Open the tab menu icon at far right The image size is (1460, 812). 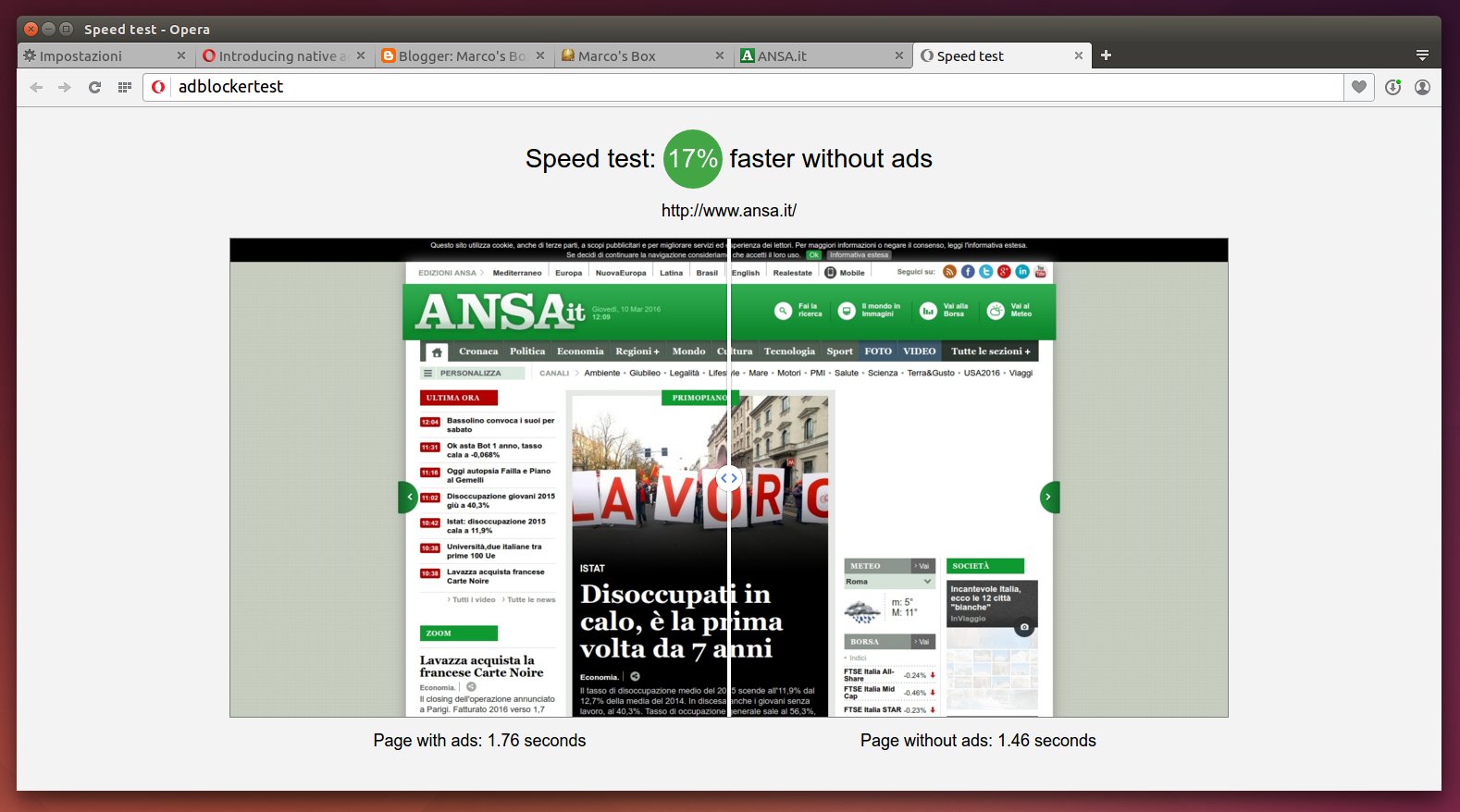pos(1423,55)
